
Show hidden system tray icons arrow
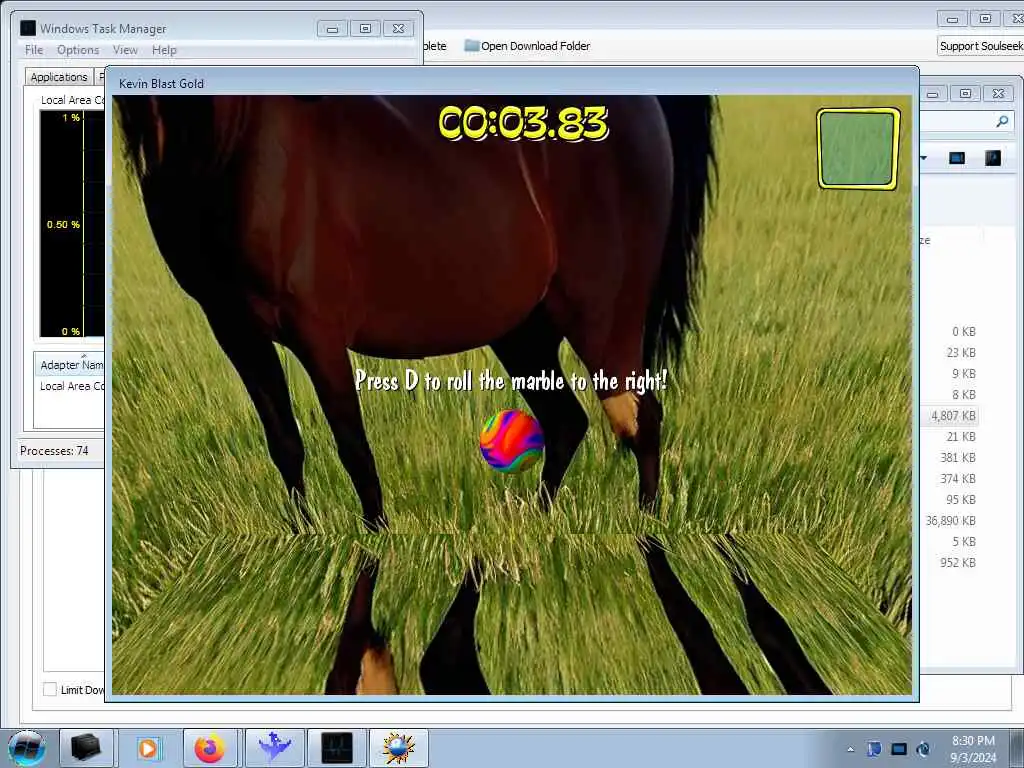click(x=850, y=749)
